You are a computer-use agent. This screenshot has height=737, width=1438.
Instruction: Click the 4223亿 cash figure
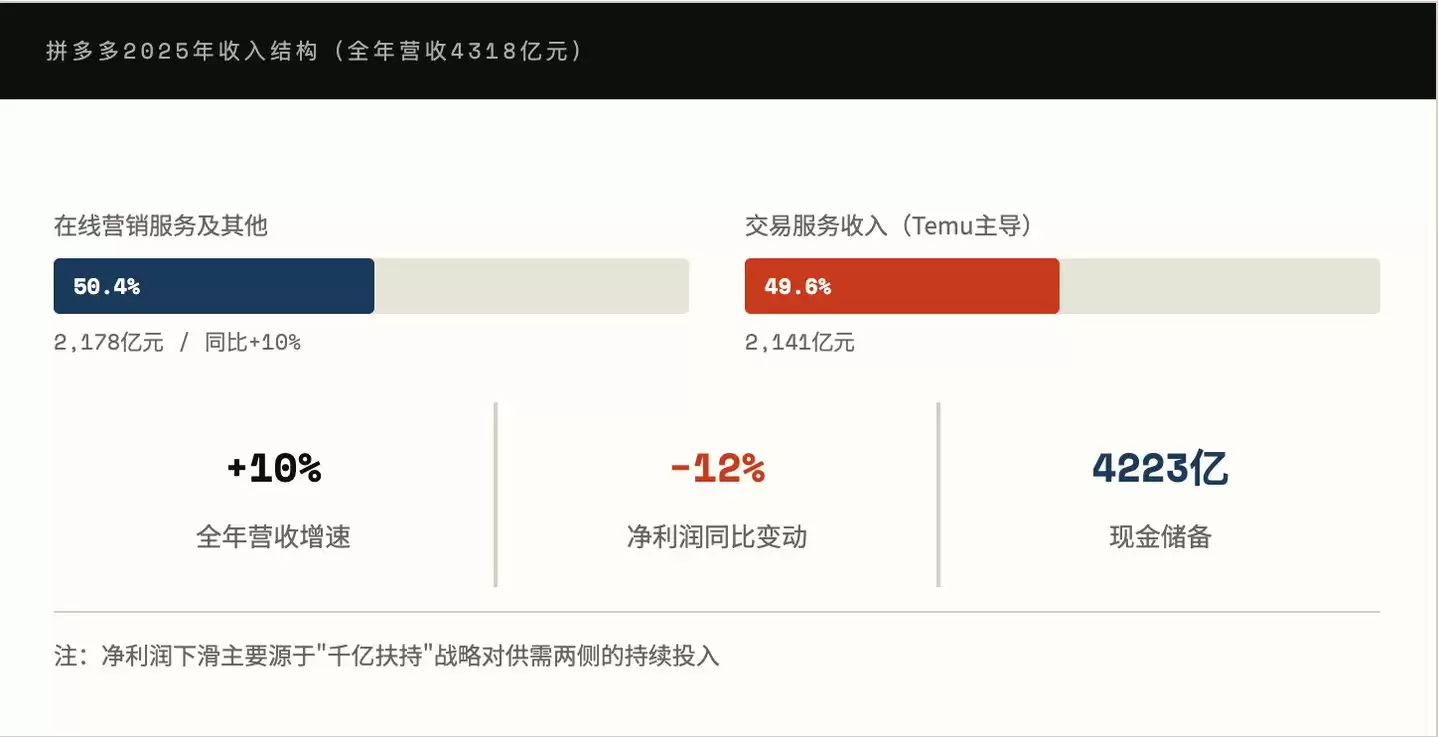tap(1160, 468)
